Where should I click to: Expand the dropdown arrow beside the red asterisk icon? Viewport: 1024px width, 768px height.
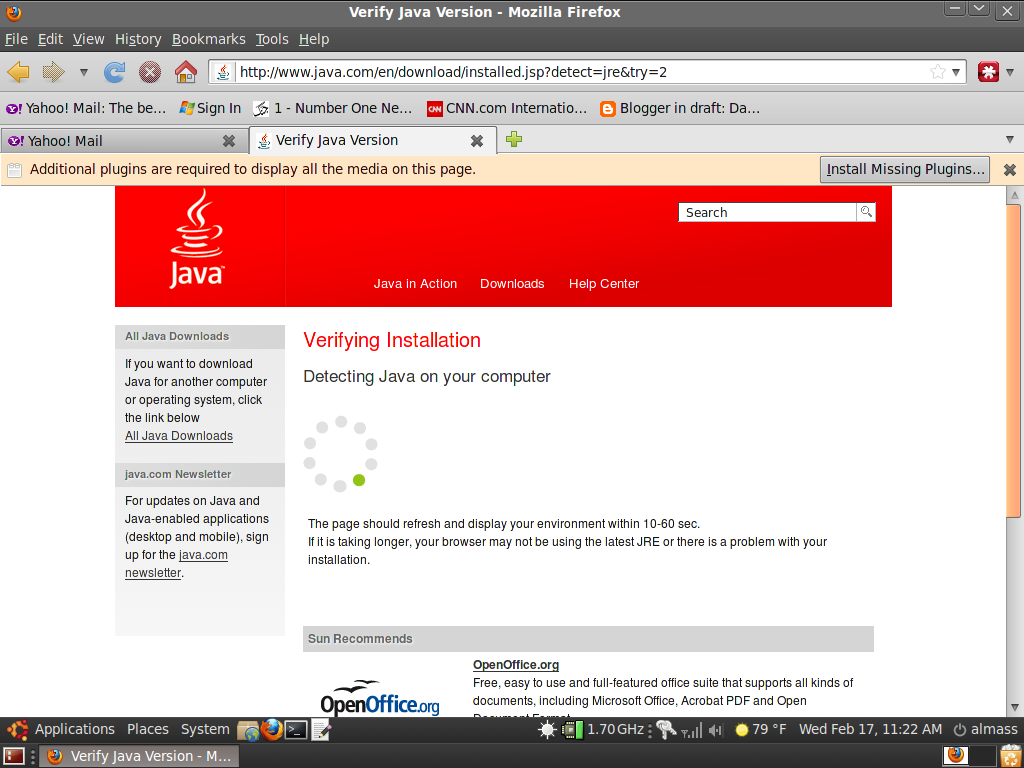click(1010, 72)
